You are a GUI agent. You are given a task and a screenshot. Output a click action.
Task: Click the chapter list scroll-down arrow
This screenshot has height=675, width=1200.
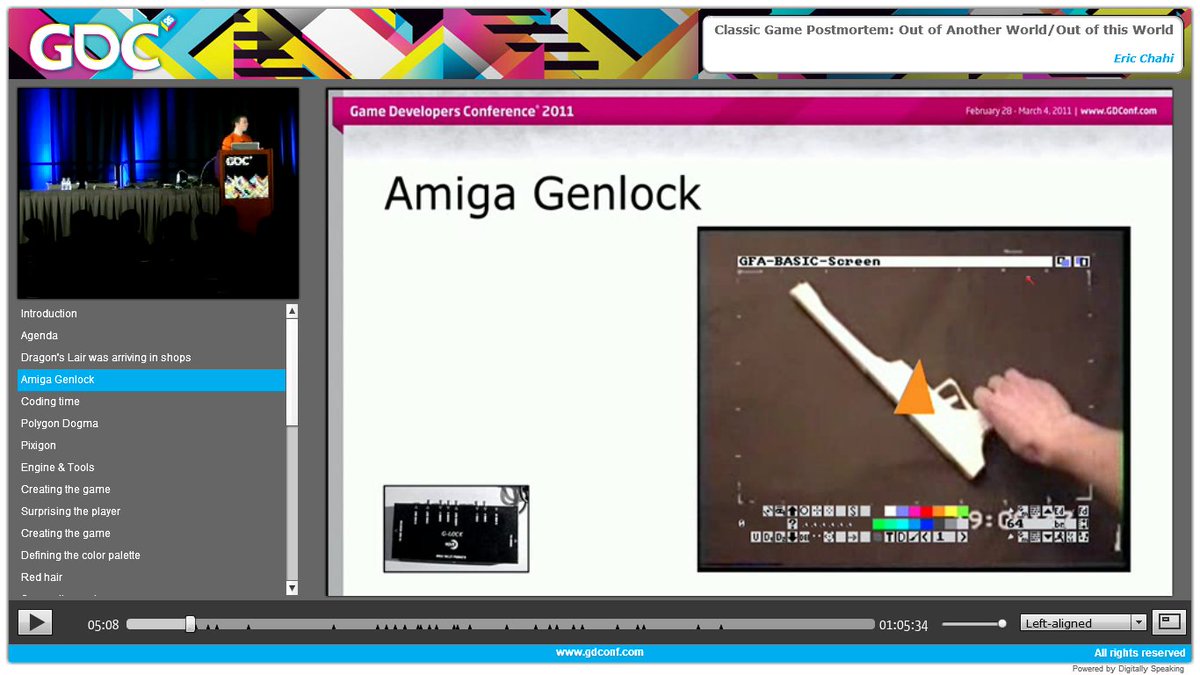click(292, 588)
